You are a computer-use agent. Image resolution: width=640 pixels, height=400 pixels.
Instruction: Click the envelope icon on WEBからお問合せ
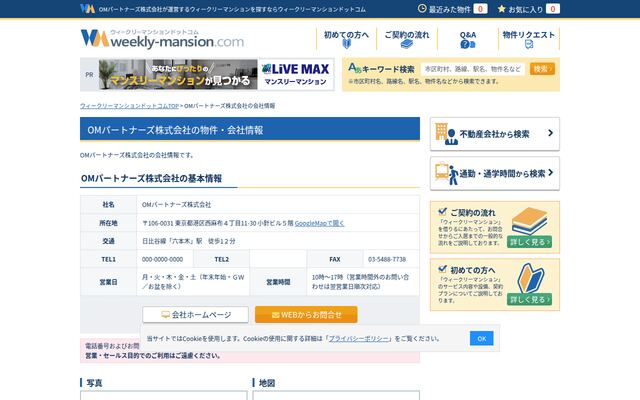[x=276, y=315]
